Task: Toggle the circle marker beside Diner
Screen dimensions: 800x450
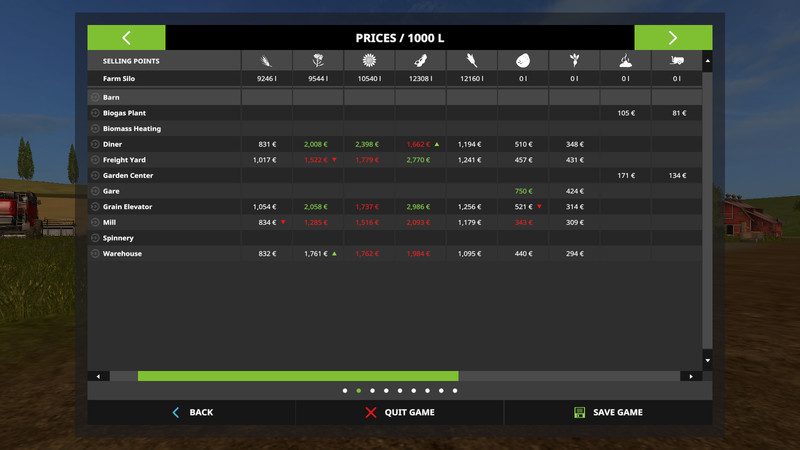Action: [x=95, y=145]
